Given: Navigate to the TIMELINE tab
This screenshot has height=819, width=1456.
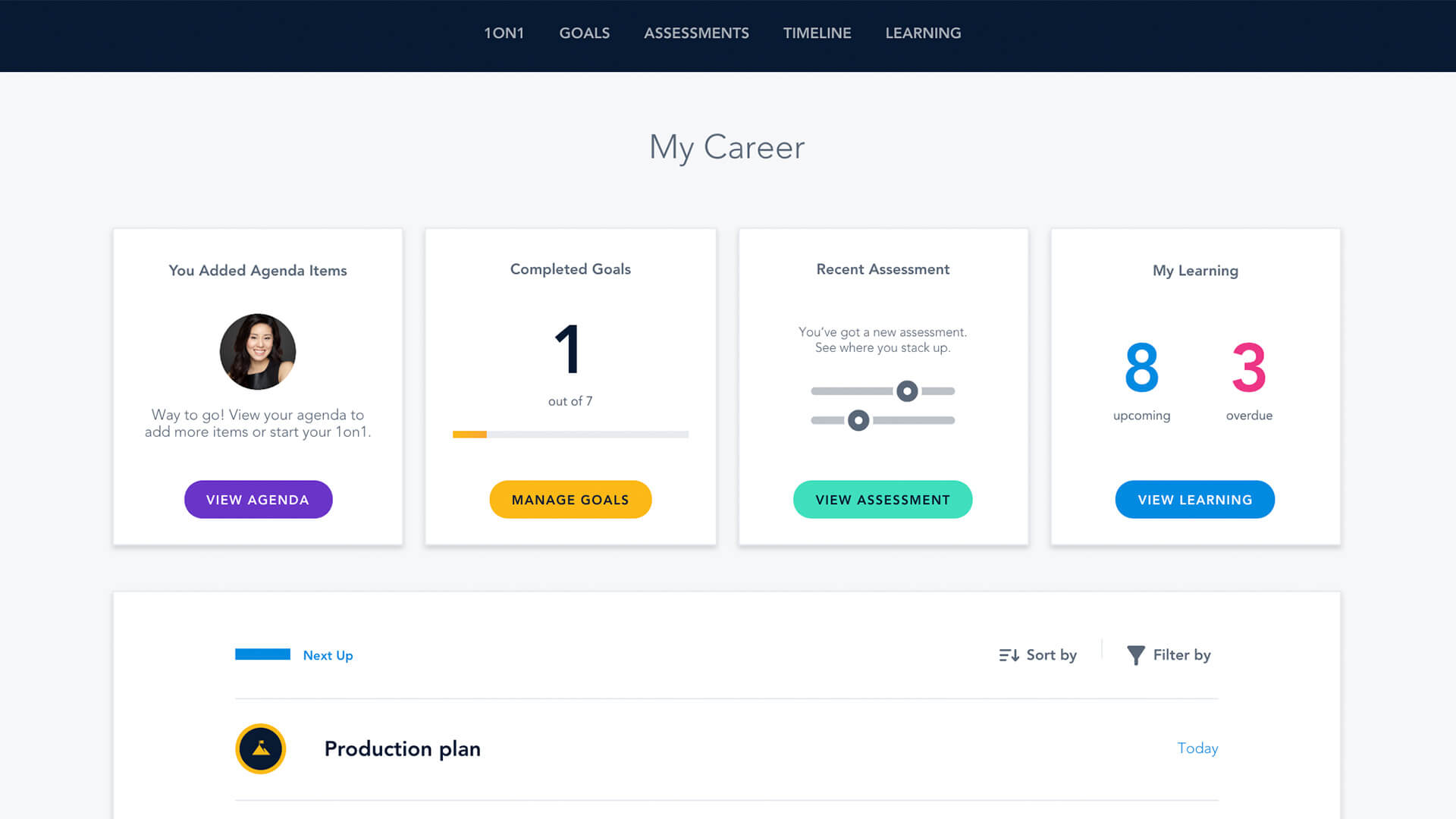Looking at the screenshot, I should (x=817, y=33).
